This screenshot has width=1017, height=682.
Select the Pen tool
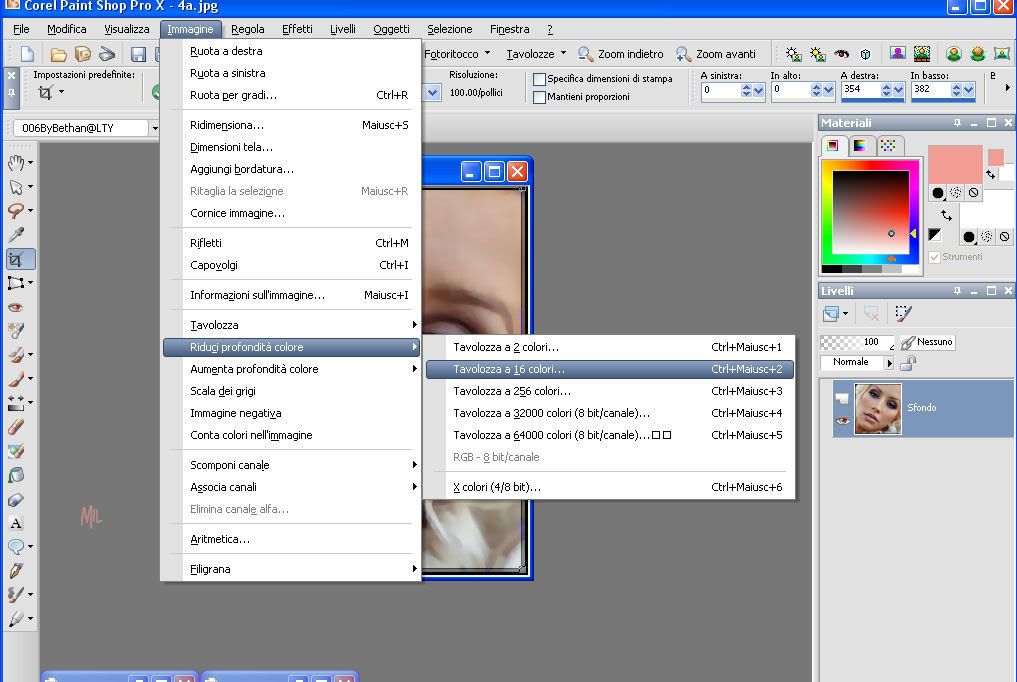[16, 571]
